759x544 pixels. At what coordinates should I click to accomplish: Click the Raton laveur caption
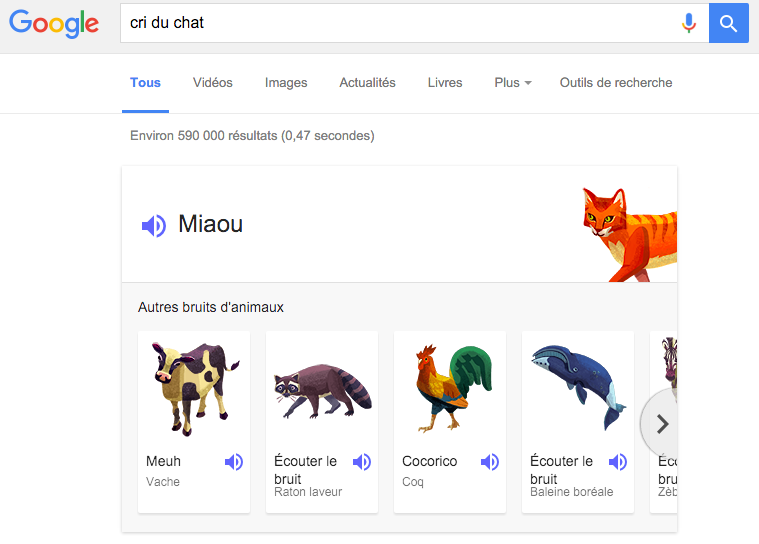pyautogui.click(x=308, y=492)
